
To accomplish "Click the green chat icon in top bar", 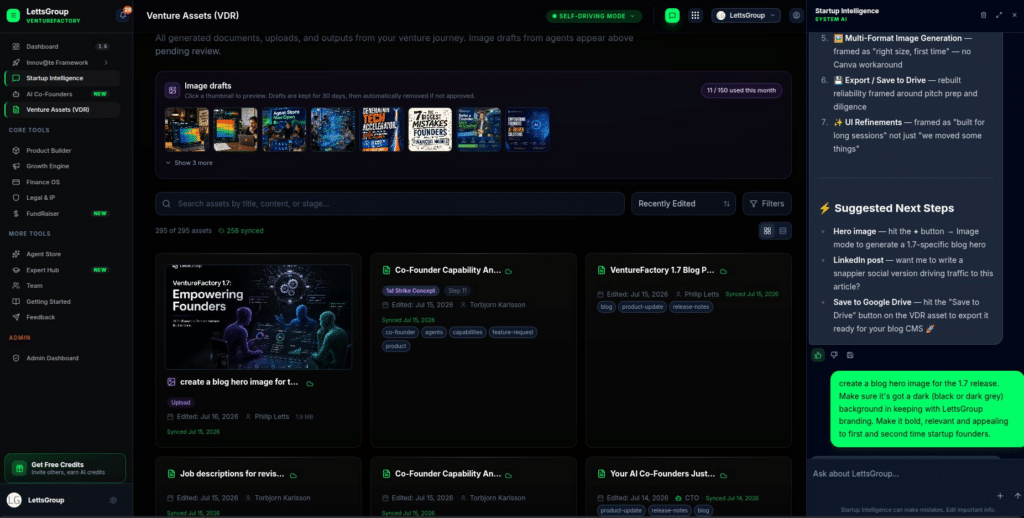I will 672,16.
